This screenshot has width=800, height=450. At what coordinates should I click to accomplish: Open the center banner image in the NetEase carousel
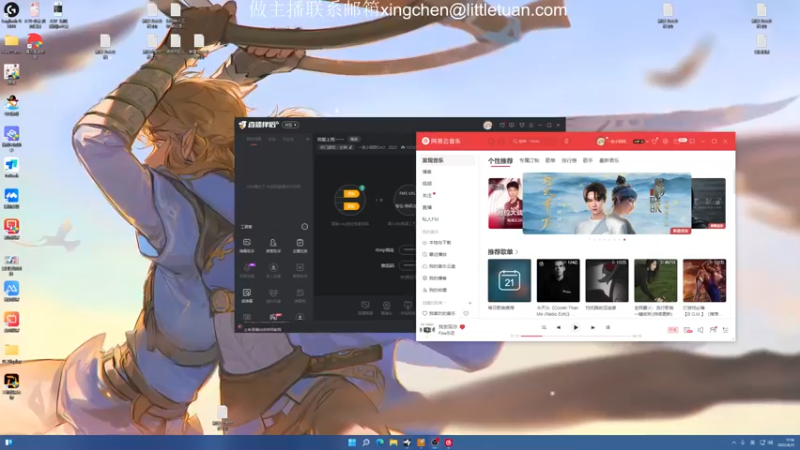click(x=607, y=204)
